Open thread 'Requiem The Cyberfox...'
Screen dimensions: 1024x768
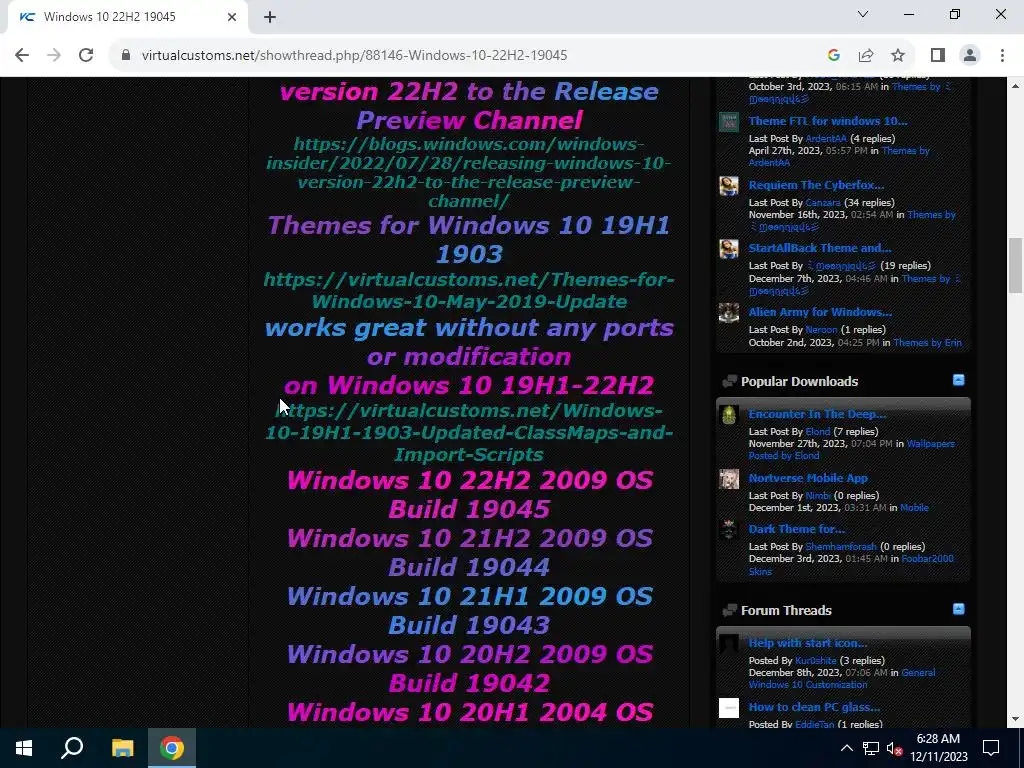[816, 185]
